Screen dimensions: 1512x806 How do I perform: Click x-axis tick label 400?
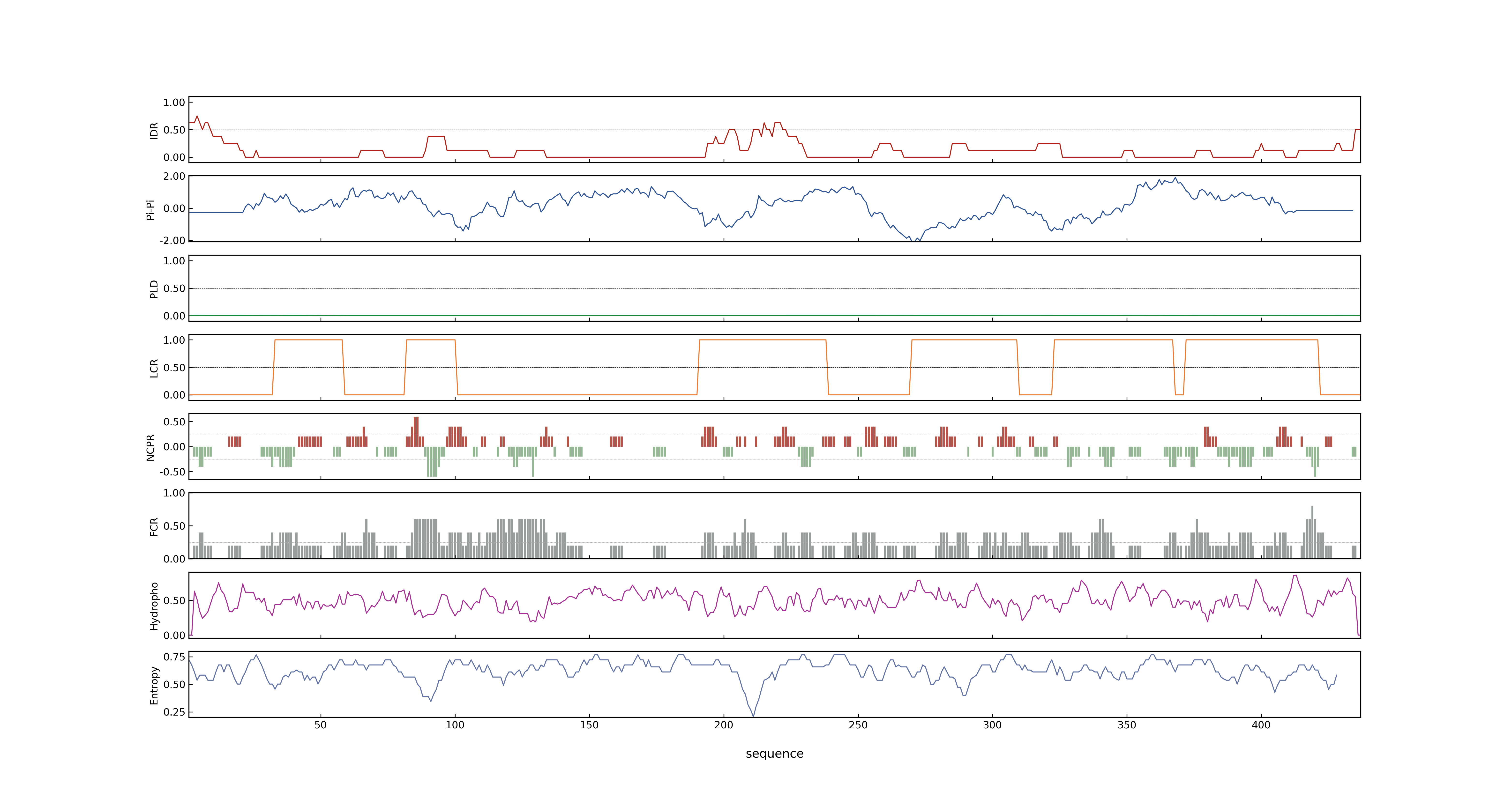tap(1261, 725)
